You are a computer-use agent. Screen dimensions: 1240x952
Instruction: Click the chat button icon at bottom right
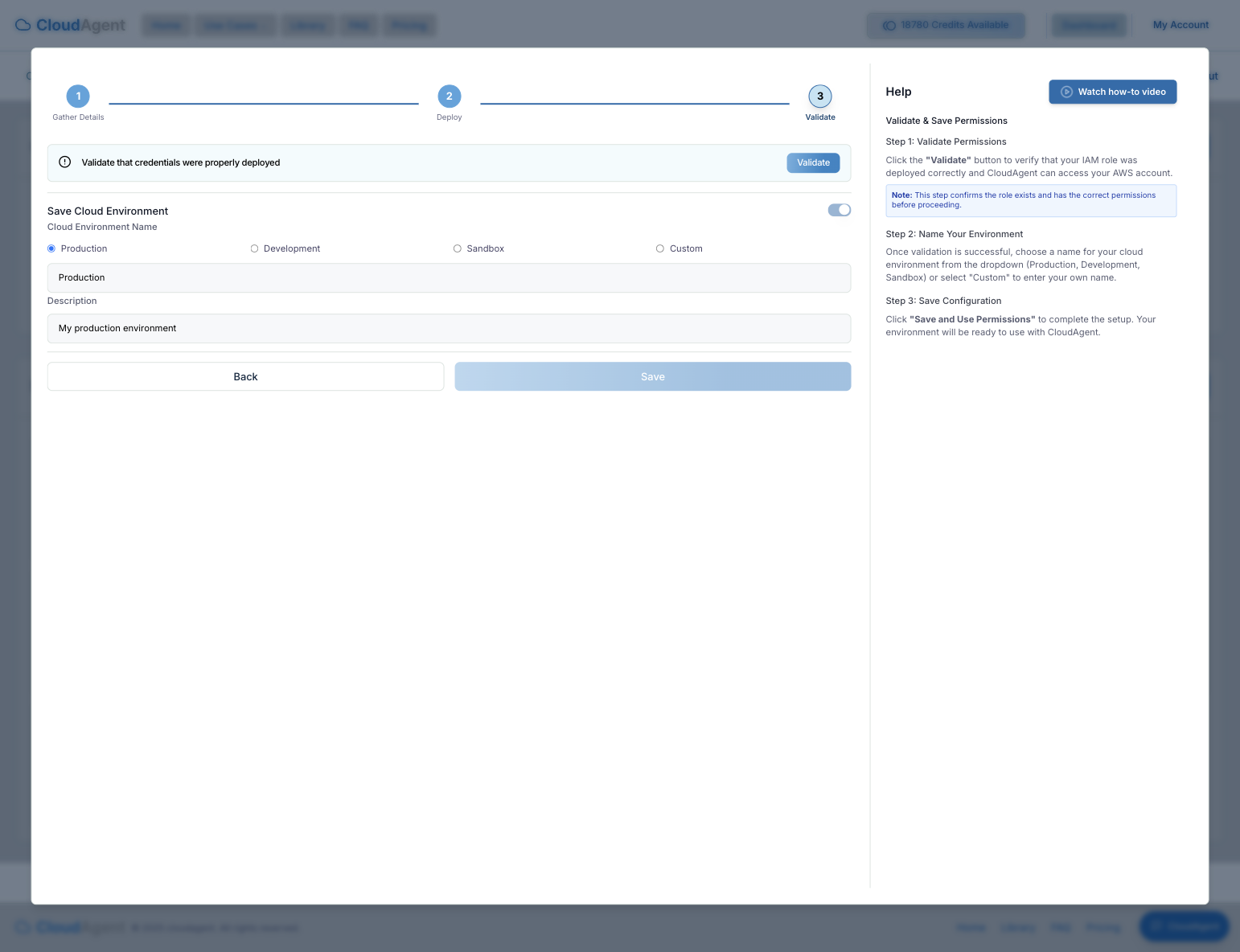point(1156,926)
